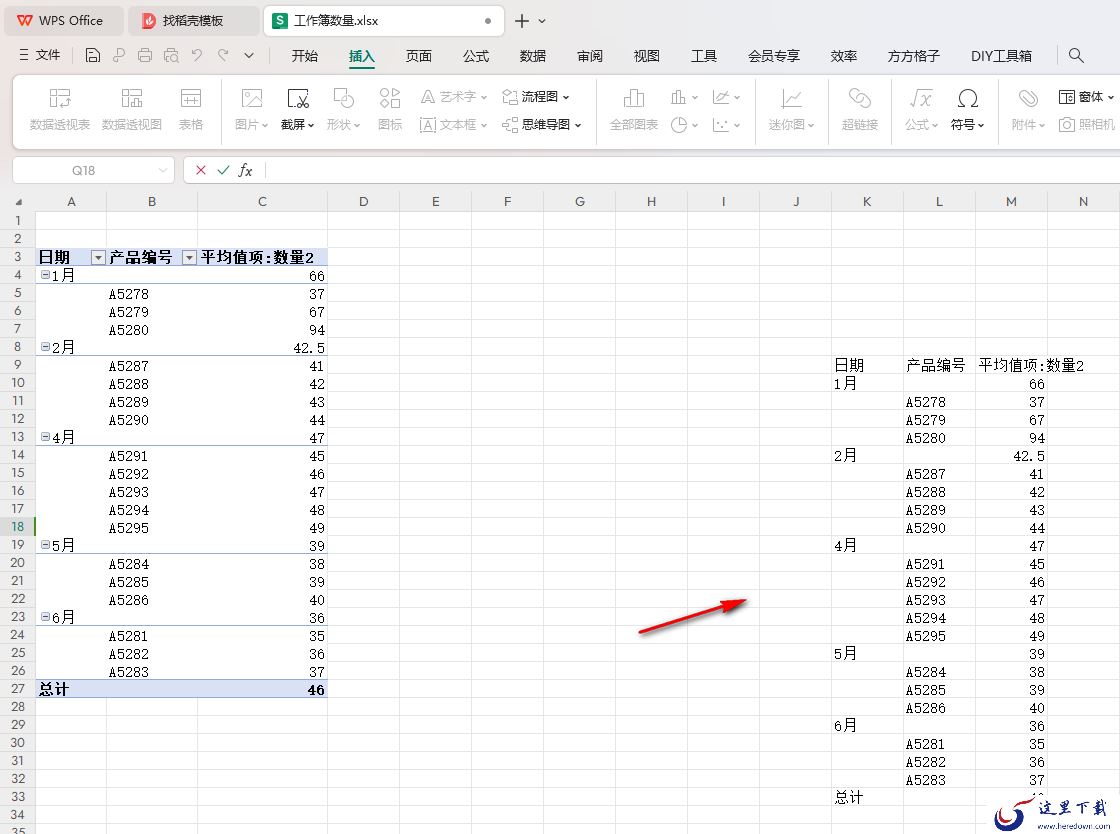Click the print preview icon
The height and width of the screenshot is (834, 1120).
point(171,55)
